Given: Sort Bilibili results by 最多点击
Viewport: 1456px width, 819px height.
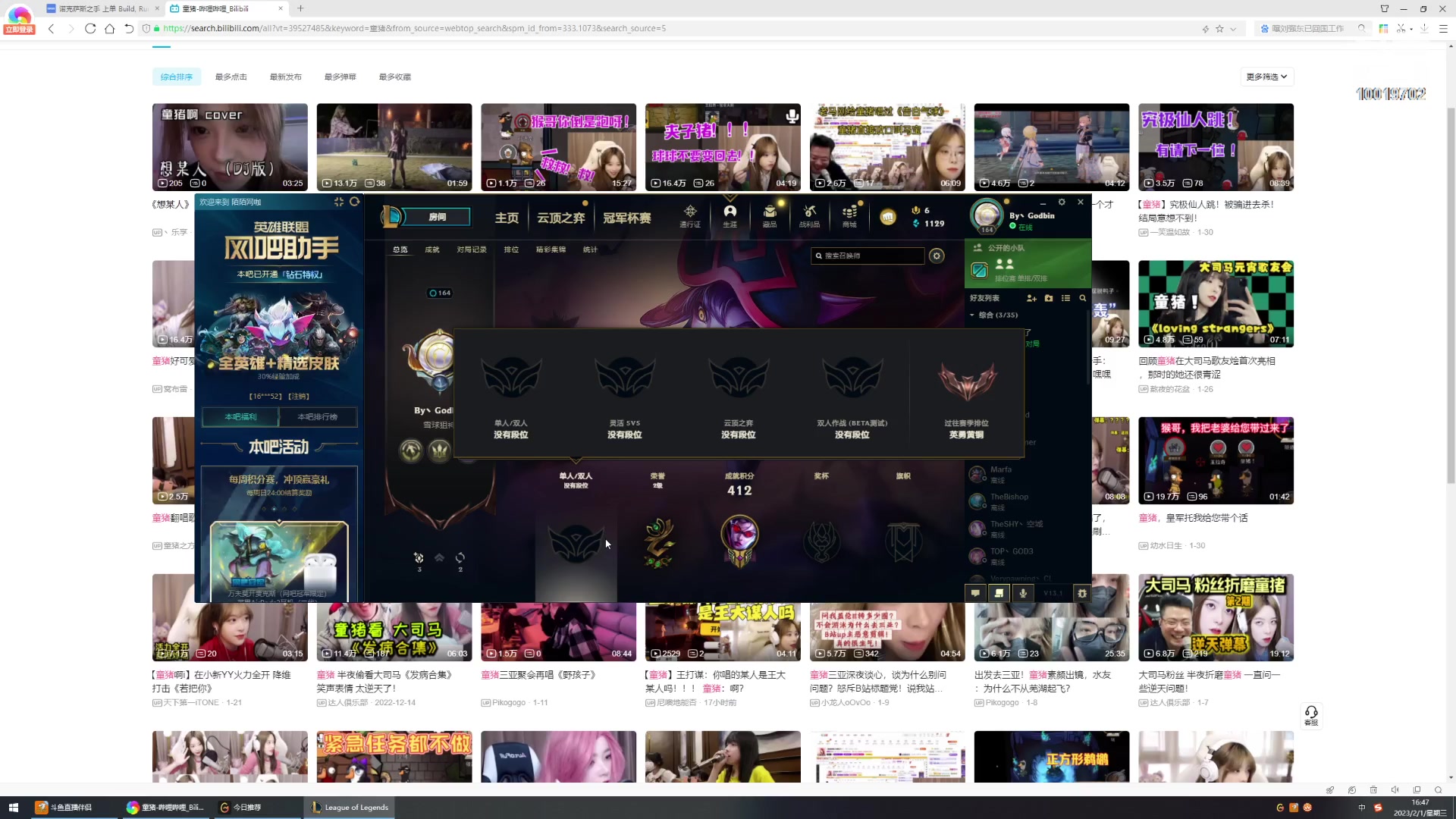Looking at the screenshot, I should tap(231, 77).
